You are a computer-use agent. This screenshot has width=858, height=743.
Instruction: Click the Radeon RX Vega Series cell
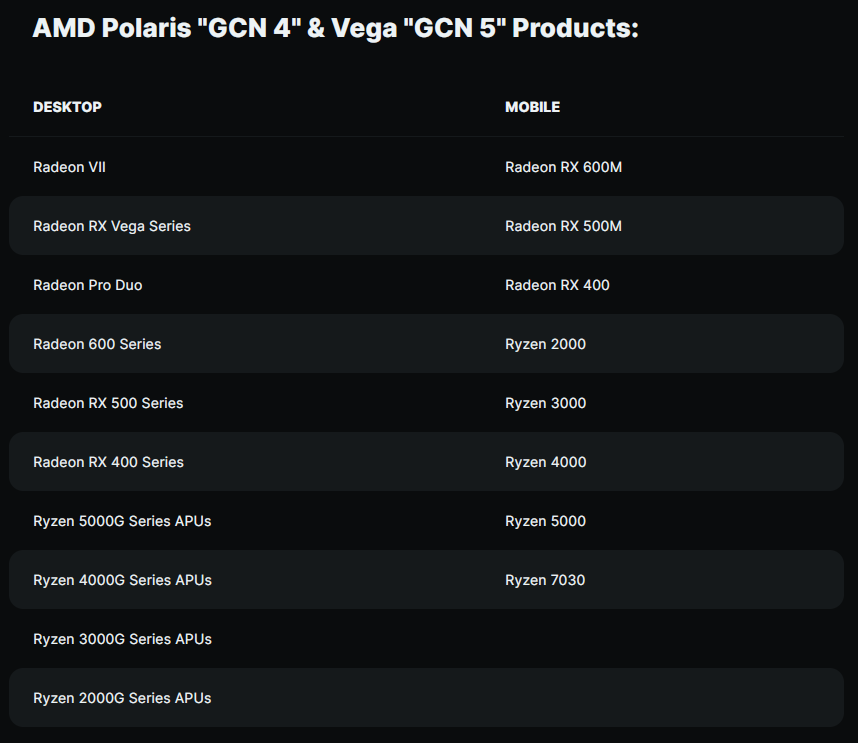(112, 226)
